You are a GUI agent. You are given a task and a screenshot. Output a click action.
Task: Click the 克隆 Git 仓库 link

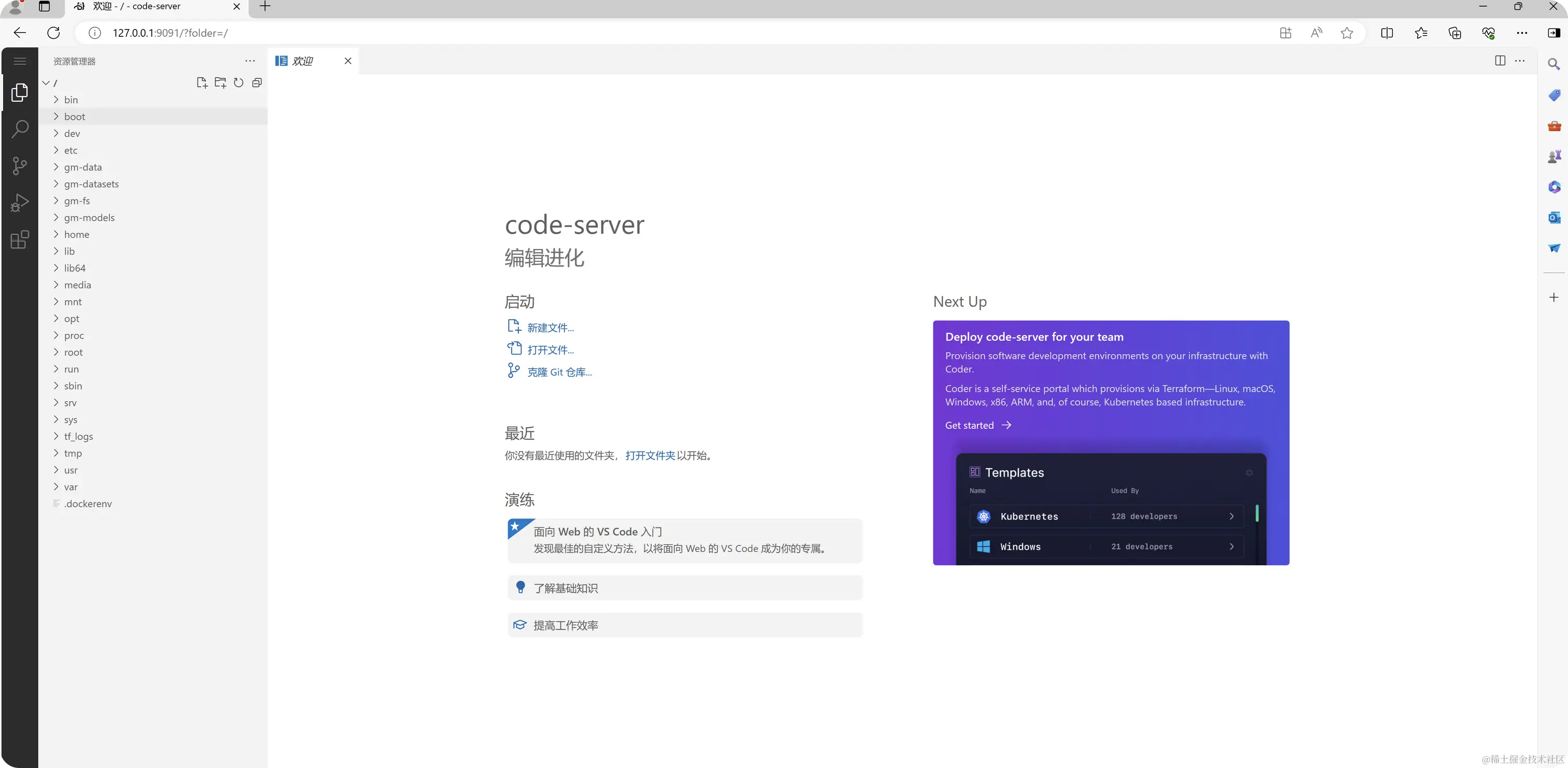click(559, 372)
